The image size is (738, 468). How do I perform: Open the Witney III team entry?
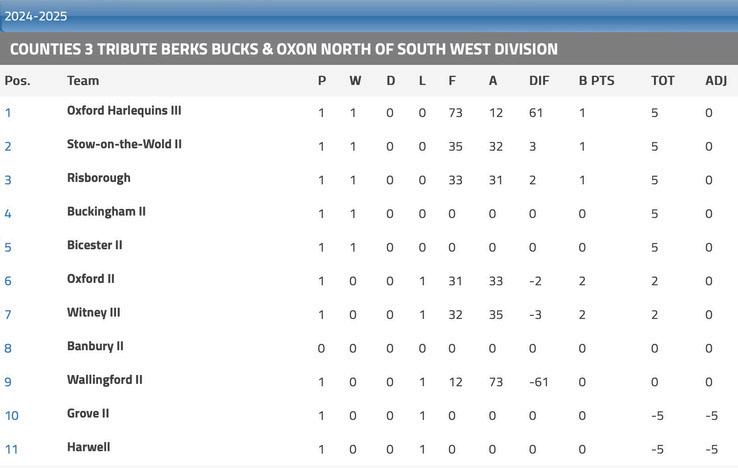click(x=93, y=313)
